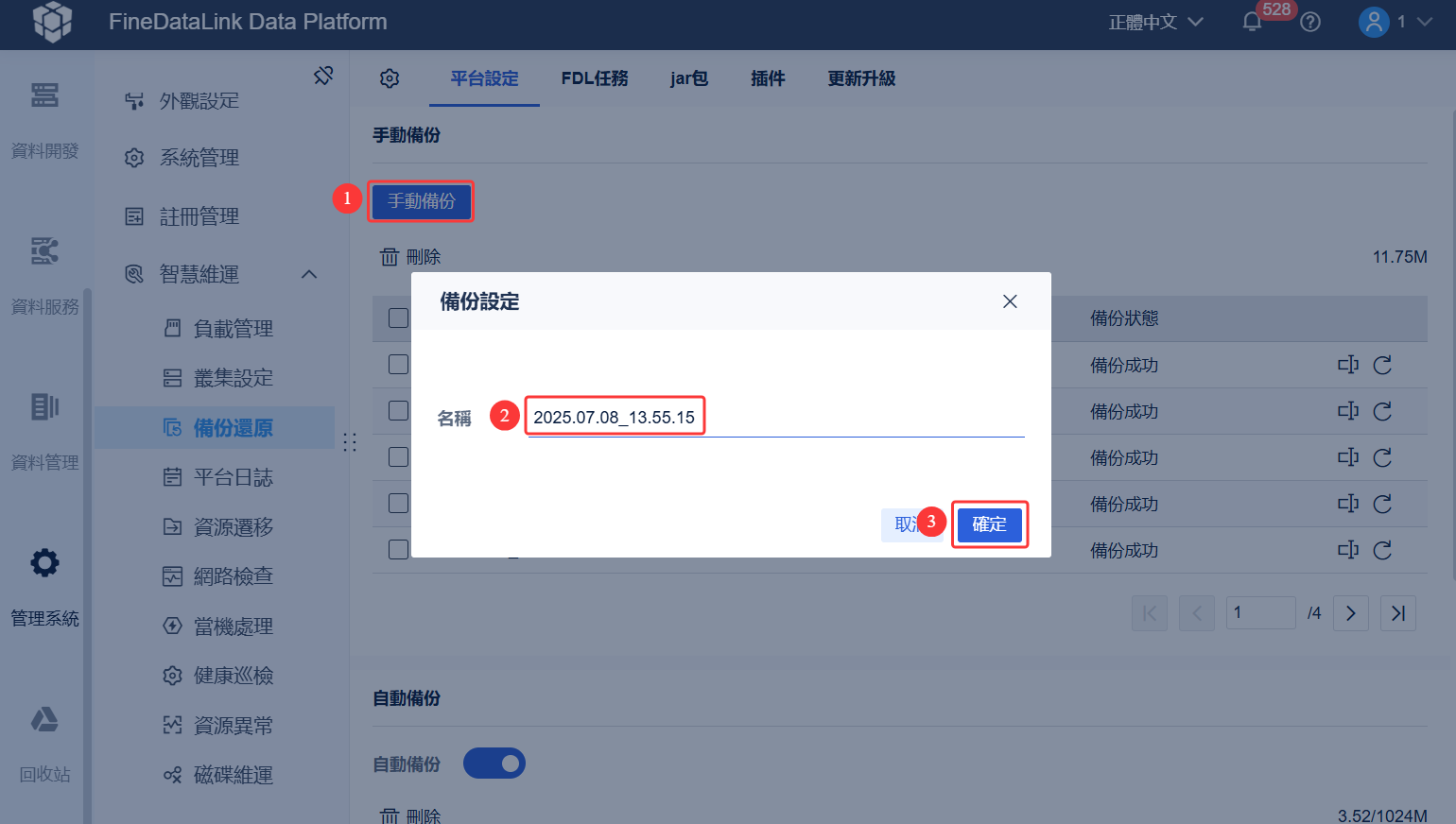This screenshot has width=1456, height=824.
Task: Check the fourth backup row checkbox
Action: (x=399, y=504)
